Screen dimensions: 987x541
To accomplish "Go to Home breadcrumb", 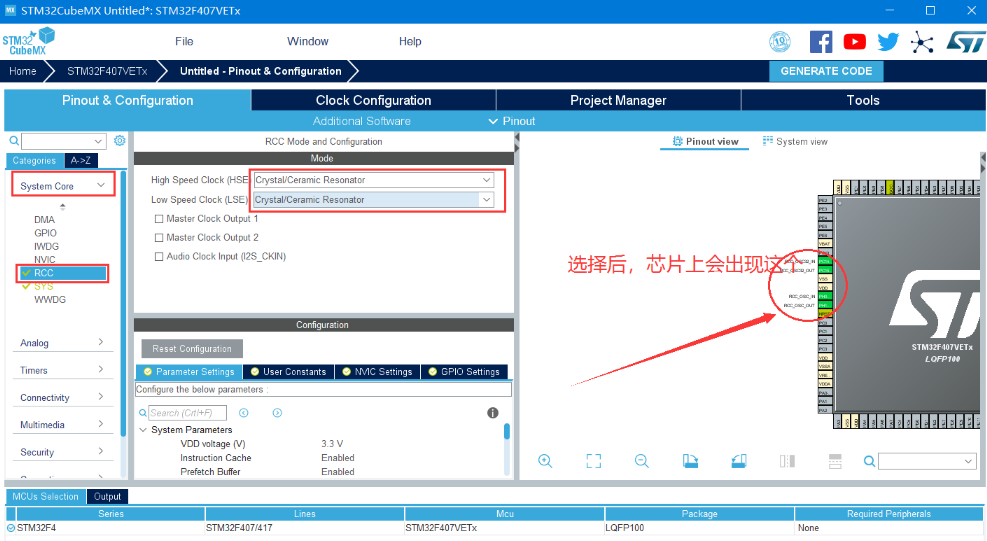I will point(23,71).
